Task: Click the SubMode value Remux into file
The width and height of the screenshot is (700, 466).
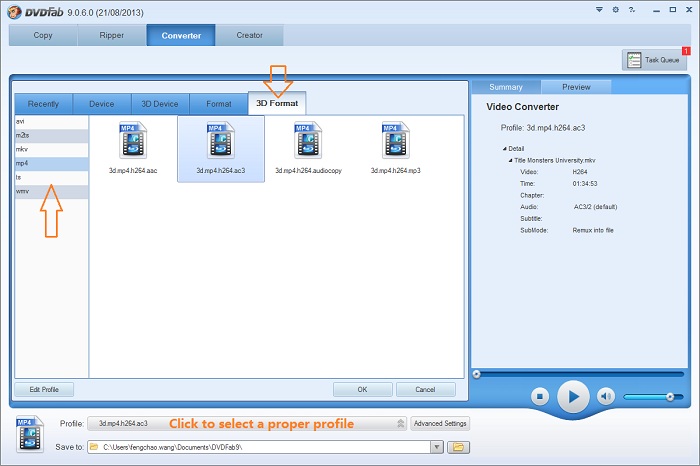Action: click(593, 230)
